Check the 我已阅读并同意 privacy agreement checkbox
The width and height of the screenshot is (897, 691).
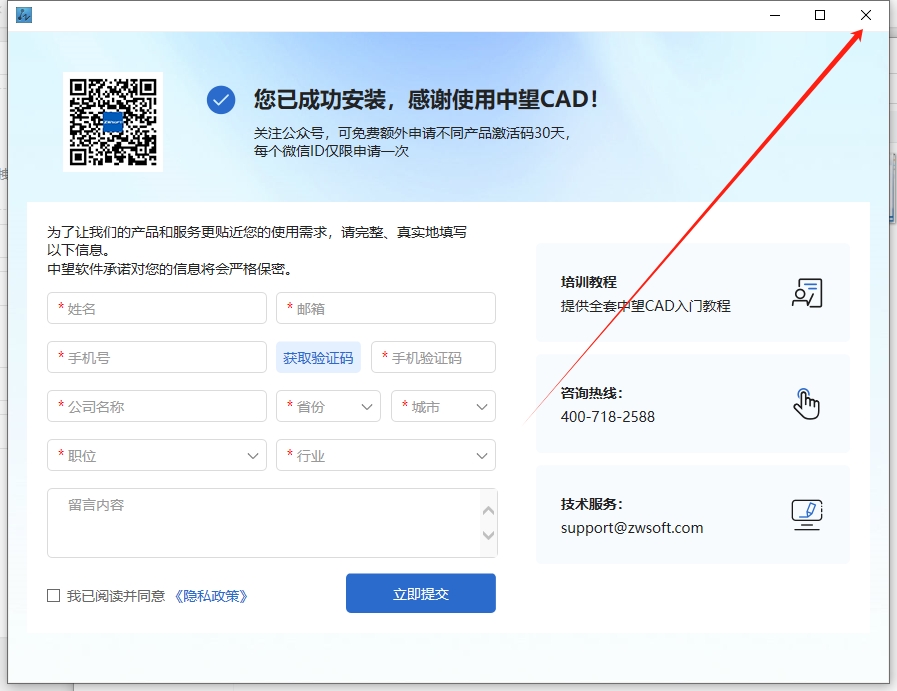click(x=53, y=594)
